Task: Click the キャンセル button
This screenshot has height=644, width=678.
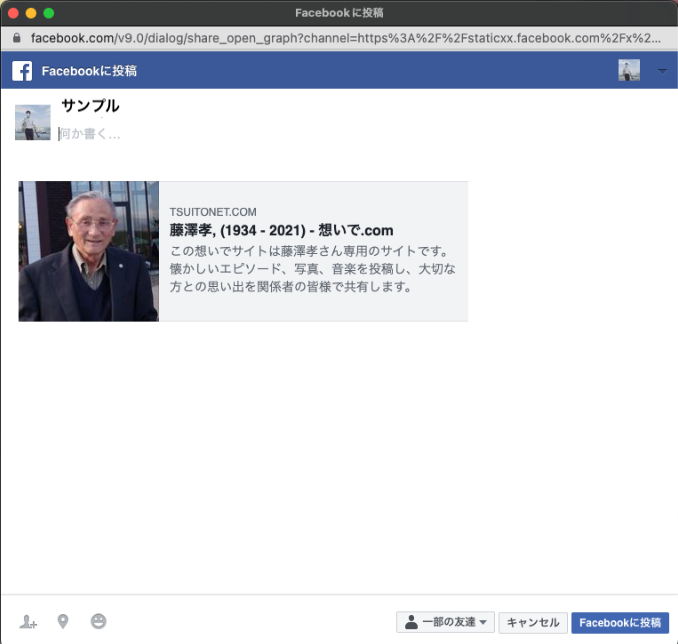Action: point(533,622)
